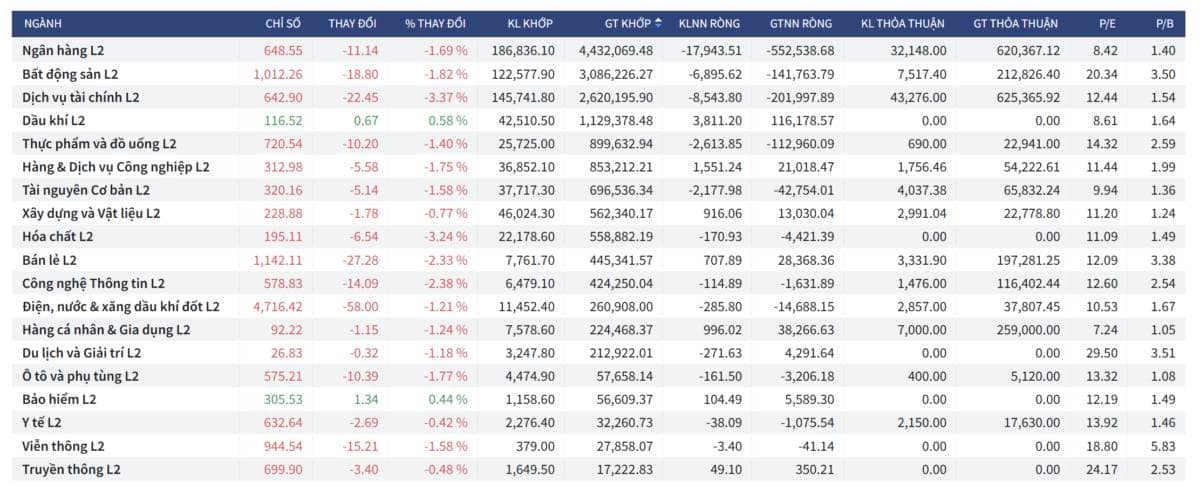The image size is (1200, 495).
Task: Select the Hóa chất L2 row name
Action: pos(57,236)
